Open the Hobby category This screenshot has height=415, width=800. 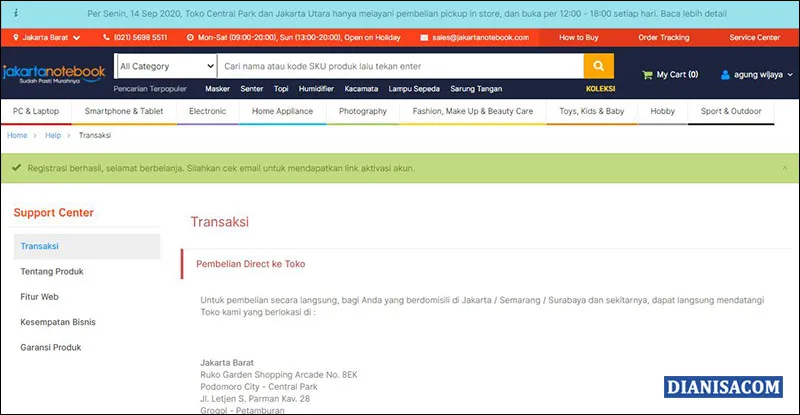point(662,111)
